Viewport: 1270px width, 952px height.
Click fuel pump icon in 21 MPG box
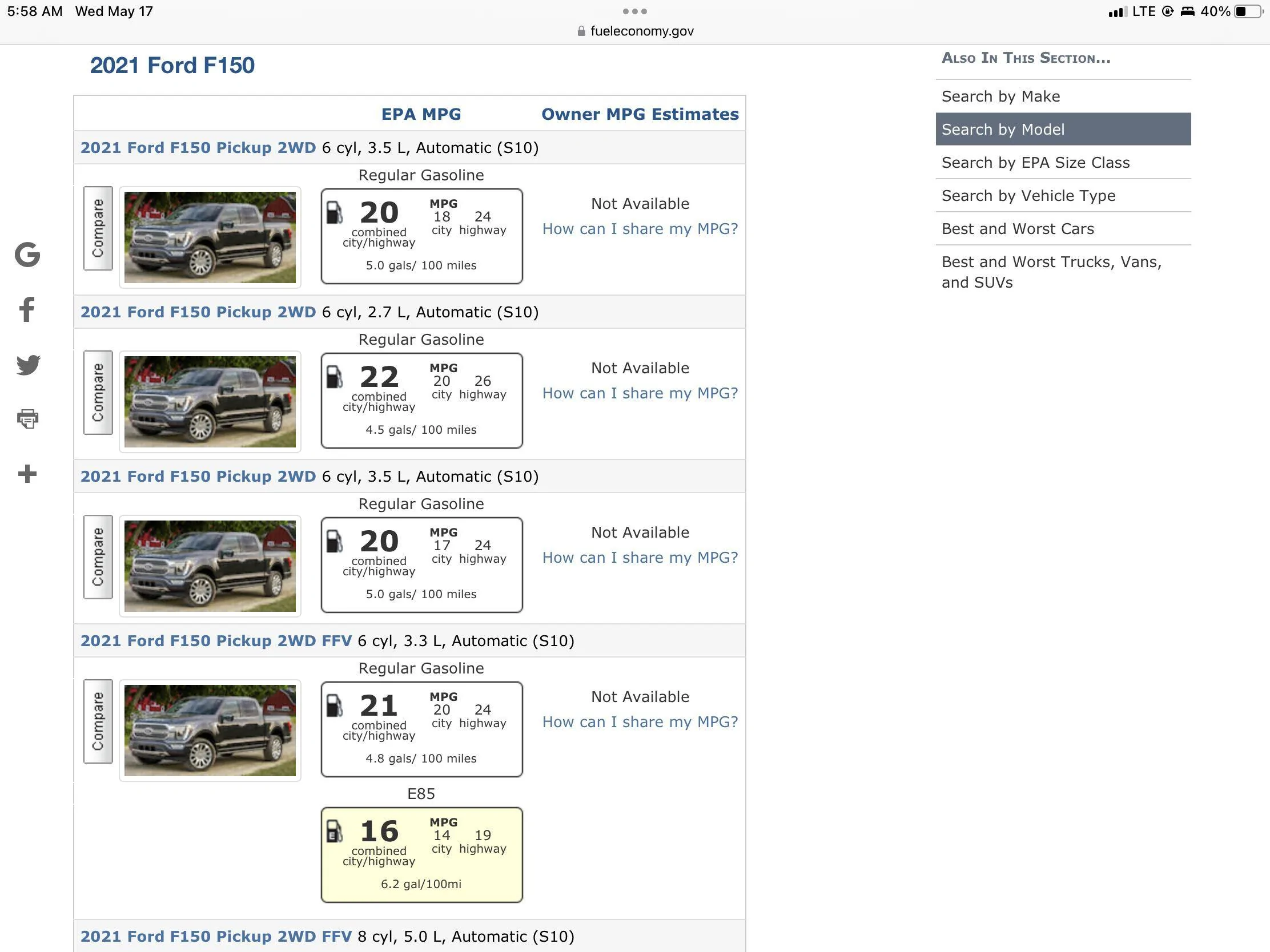[x=334, y=706]
